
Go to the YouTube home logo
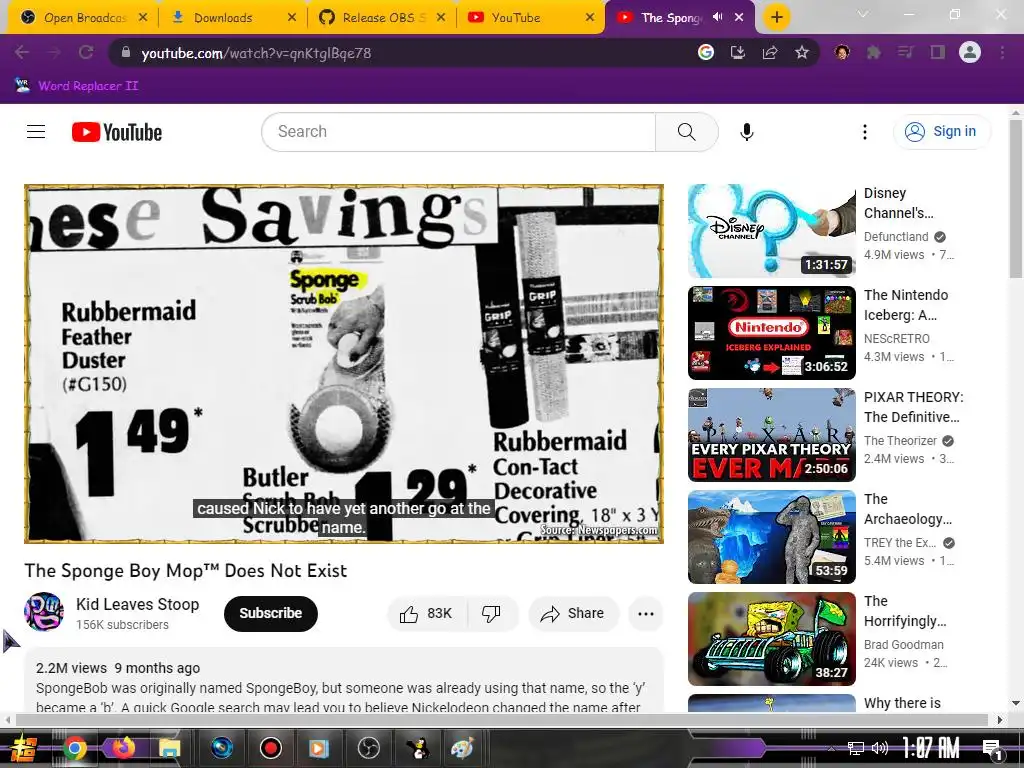tap(117, 132)
